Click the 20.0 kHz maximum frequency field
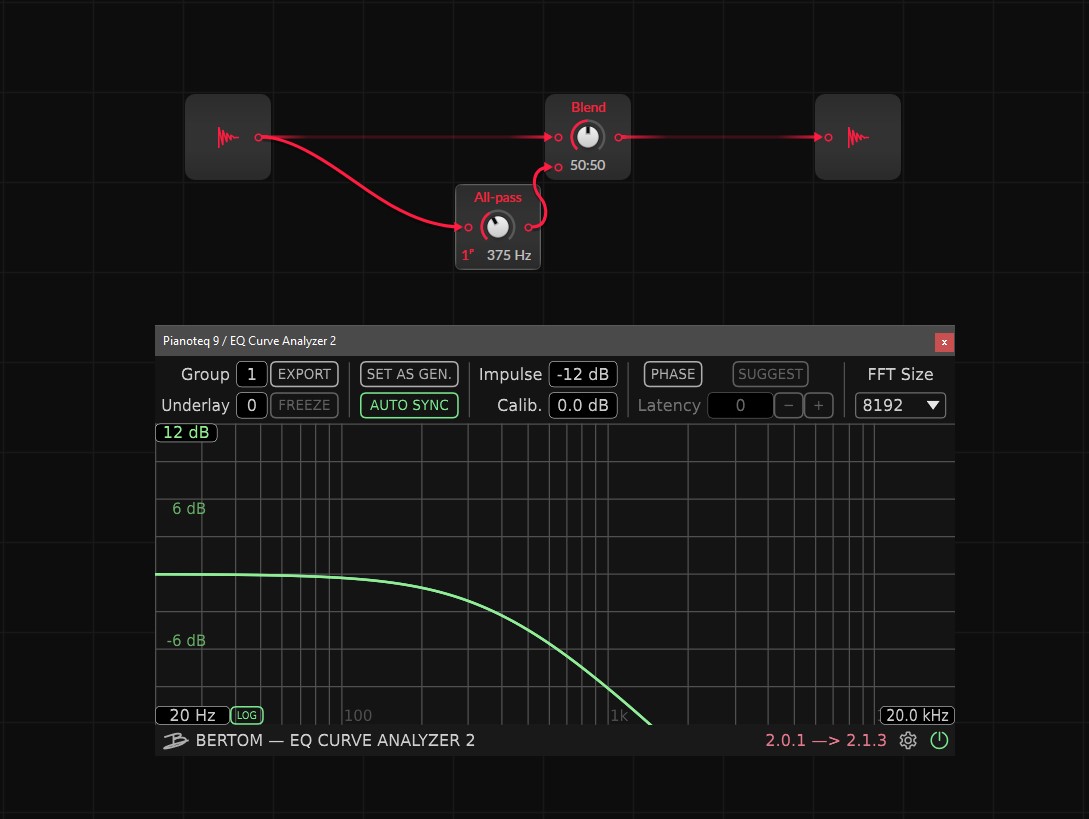This screenshot has height=819, width=1089. pyautogui.click(x=917, y=715)
